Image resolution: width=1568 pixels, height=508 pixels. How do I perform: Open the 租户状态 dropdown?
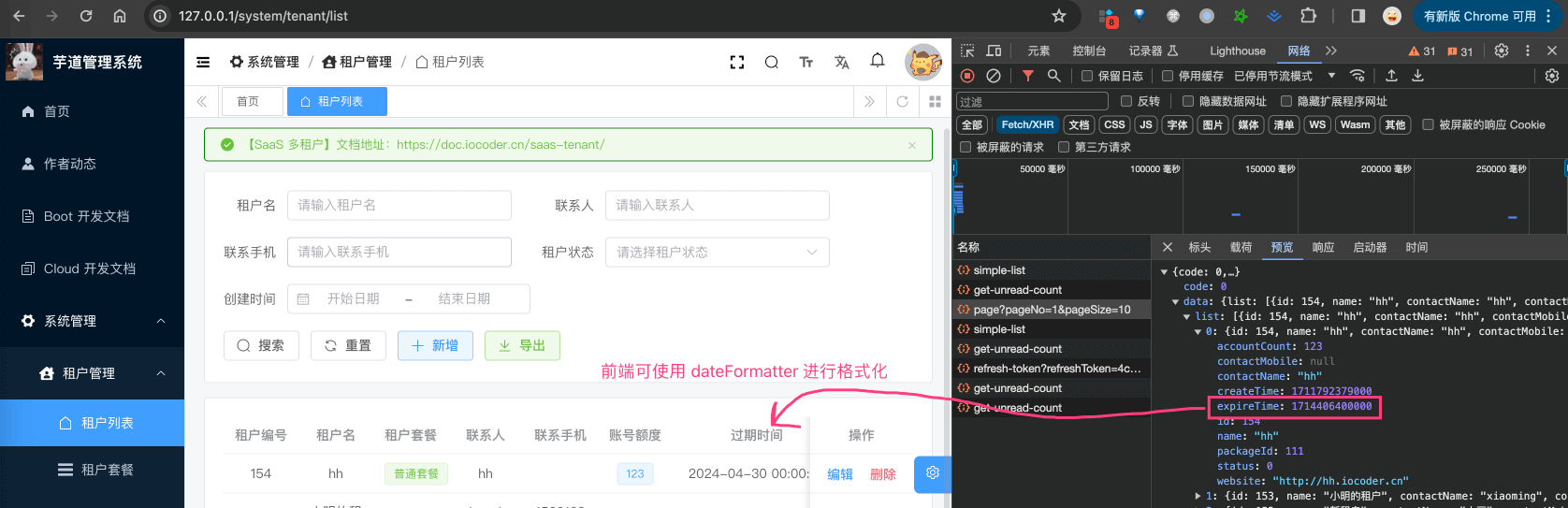717,253
